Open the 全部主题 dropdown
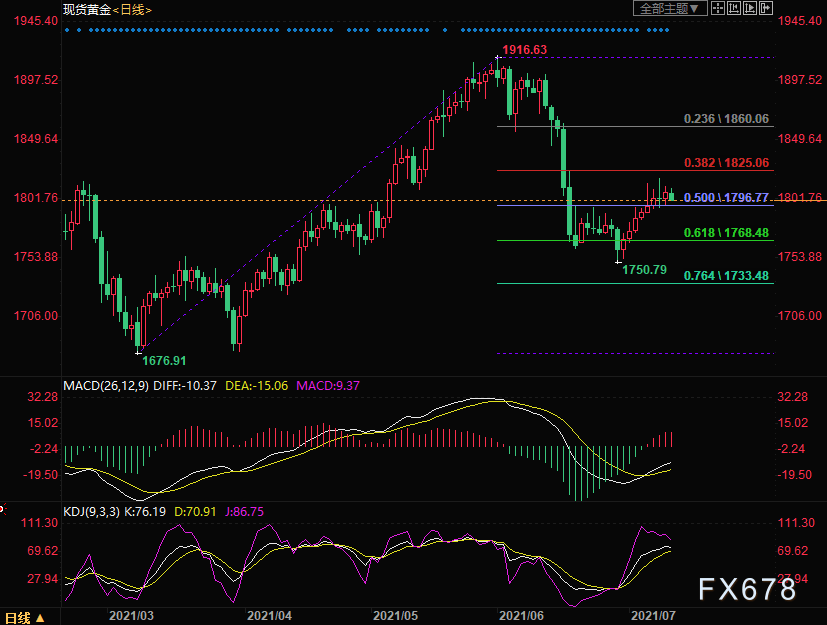The height and width of the screenshot is (625, 827). pos(670,8)
